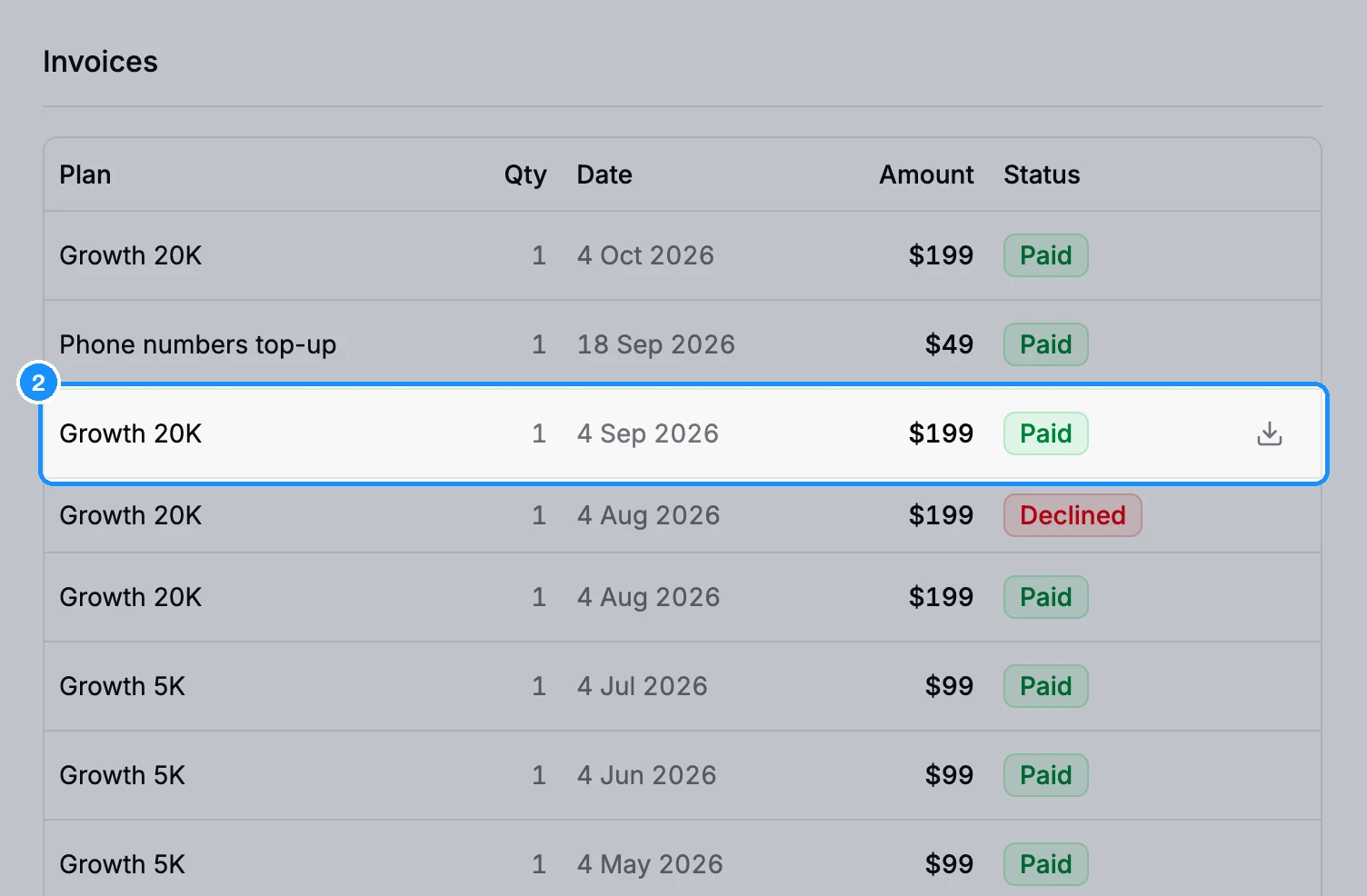Click the Amount column header
This screenshot has height=896, width=1367.
coord(926,174)
